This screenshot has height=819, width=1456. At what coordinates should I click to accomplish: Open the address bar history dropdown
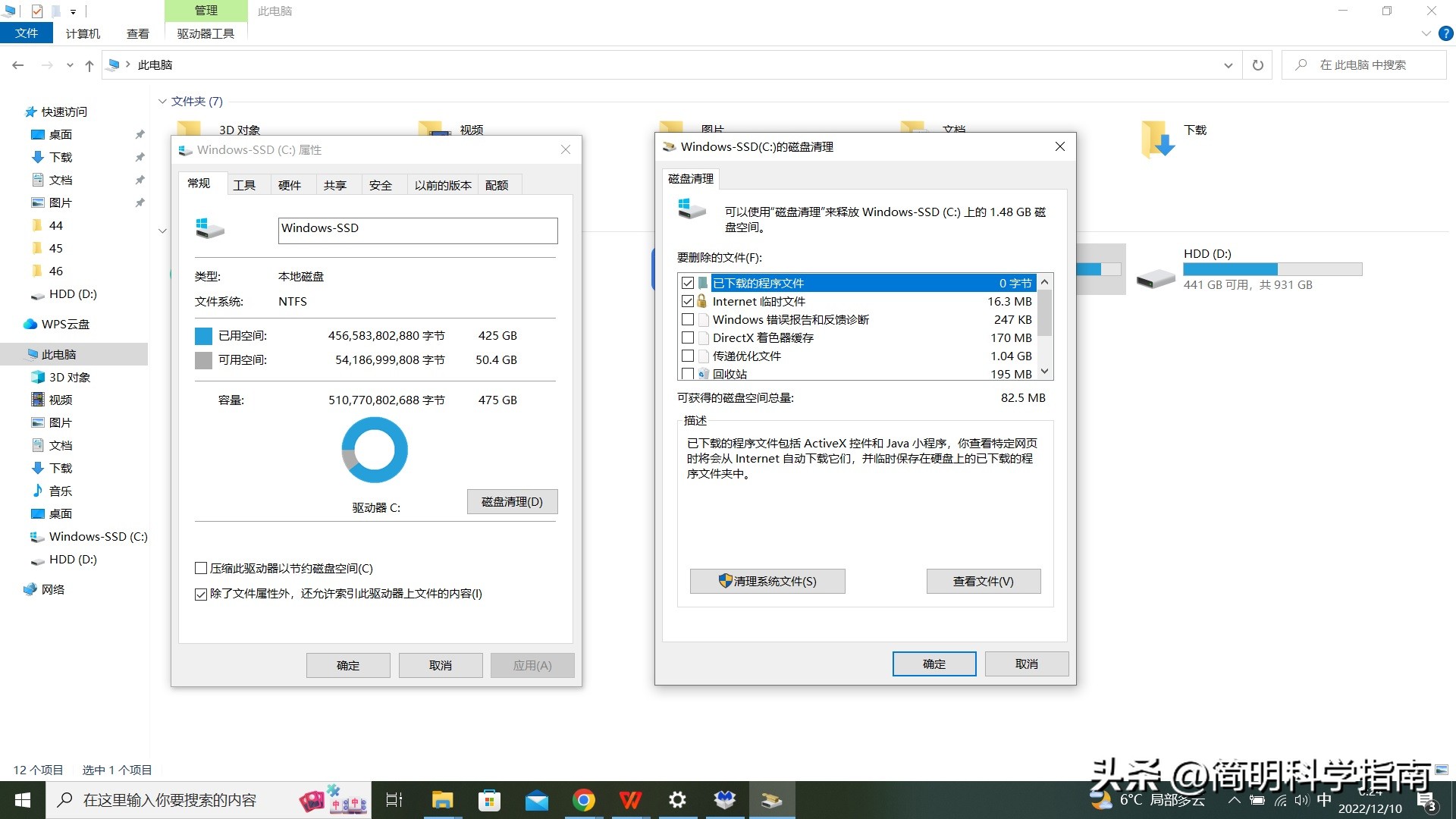tap(1228, 65)
